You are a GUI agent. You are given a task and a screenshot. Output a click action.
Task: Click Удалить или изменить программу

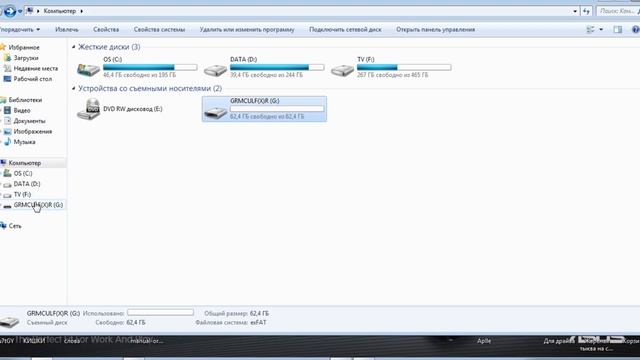point(247,29)
